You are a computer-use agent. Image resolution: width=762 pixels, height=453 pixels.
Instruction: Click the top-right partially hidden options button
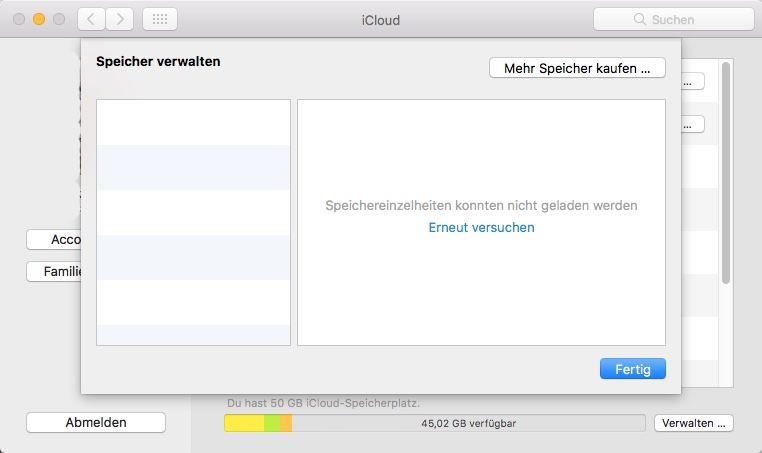pyautogui.click(x=694, y=82)
